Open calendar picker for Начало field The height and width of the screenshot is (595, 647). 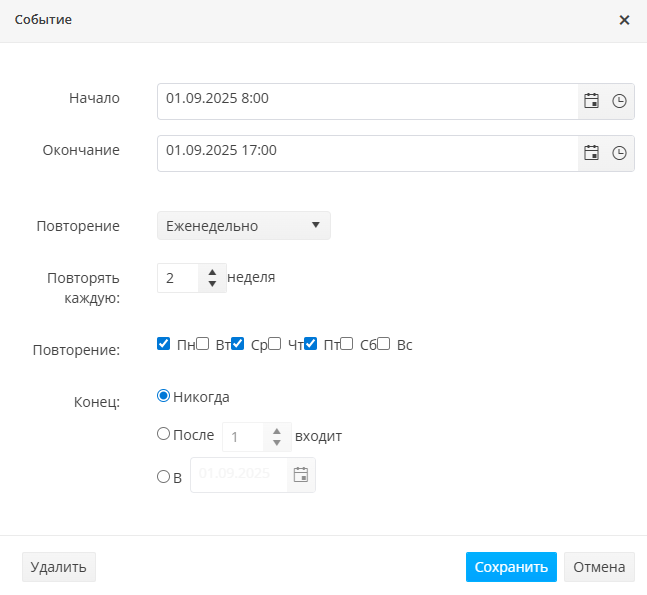click(592, 101)
